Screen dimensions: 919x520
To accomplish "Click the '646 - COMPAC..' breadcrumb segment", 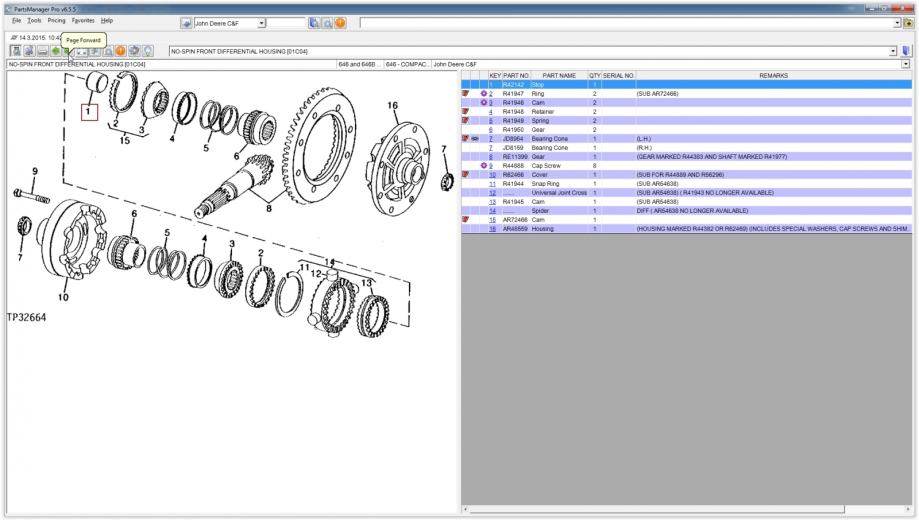I will pyautogui.click(x=407, y=64).
